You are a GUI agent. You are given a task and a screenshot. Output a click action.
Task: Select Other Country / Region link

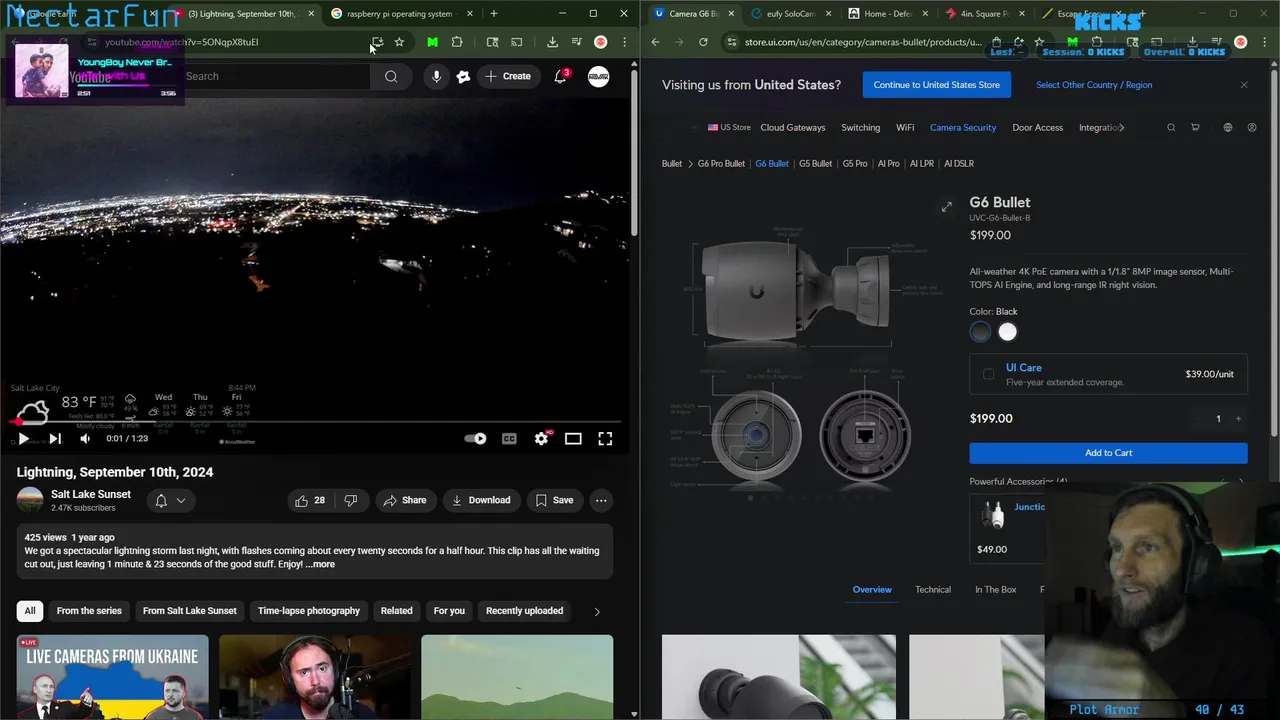pos(1094,85)
